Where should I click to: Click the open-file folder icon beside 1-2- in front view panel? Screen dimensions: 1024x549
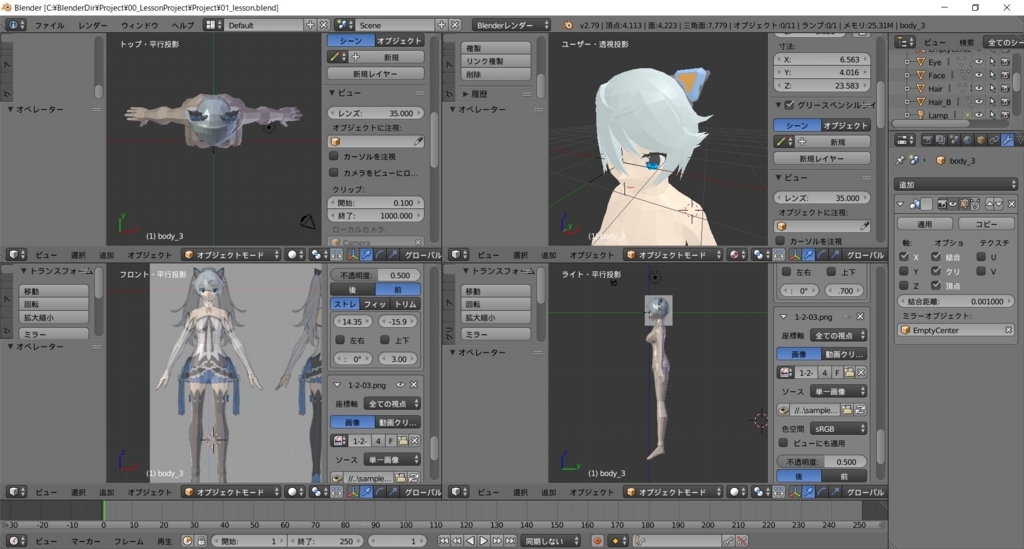(x=403, y=441)
